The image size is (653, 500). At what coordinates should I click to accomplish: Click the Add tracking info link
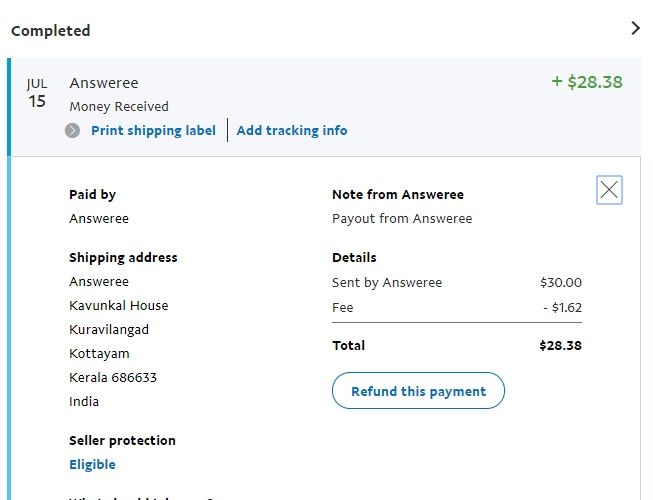coord(292,131)
